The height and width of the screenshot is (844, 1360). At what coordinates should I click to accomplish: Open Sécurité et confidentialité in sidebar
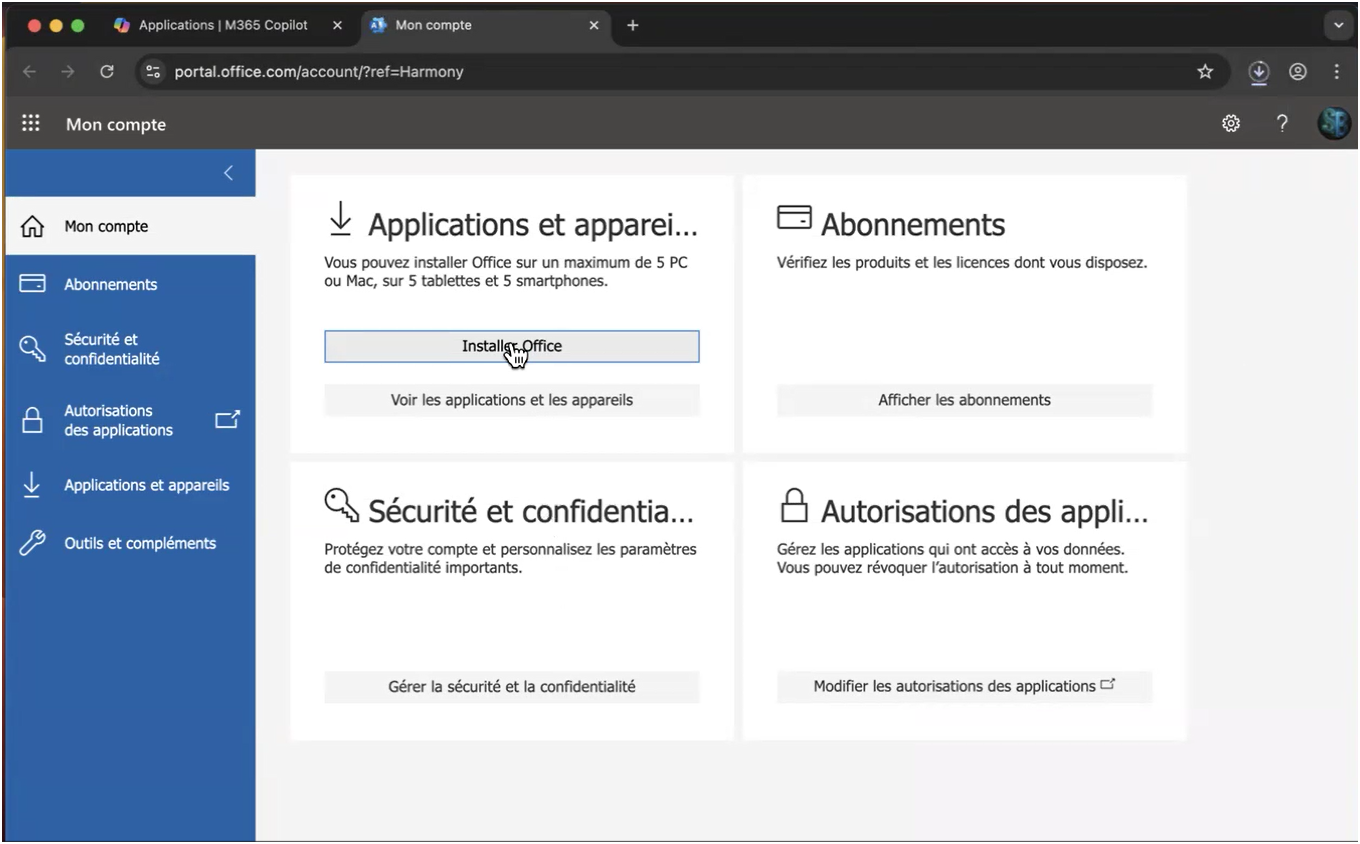coord(111,349)
